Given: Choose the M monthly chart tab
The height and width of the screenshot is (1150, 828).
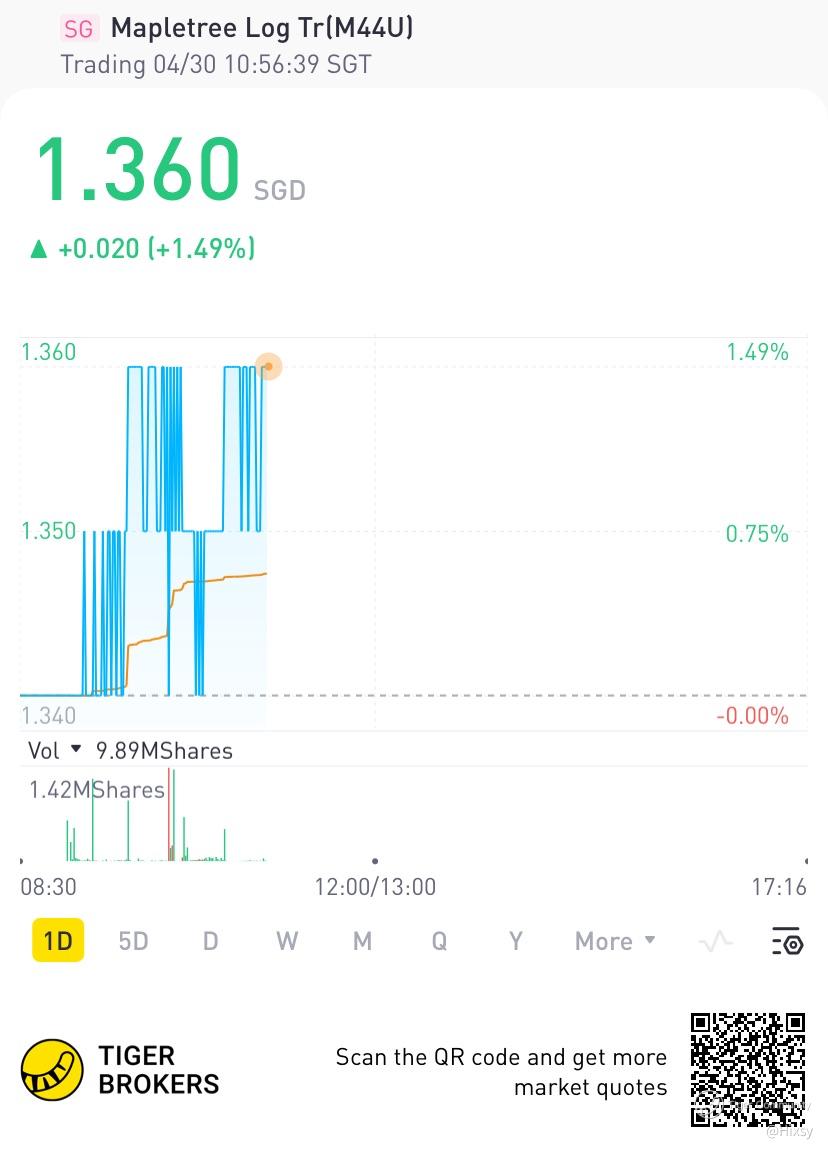Looking at the screenshot, I should point(362,941).
